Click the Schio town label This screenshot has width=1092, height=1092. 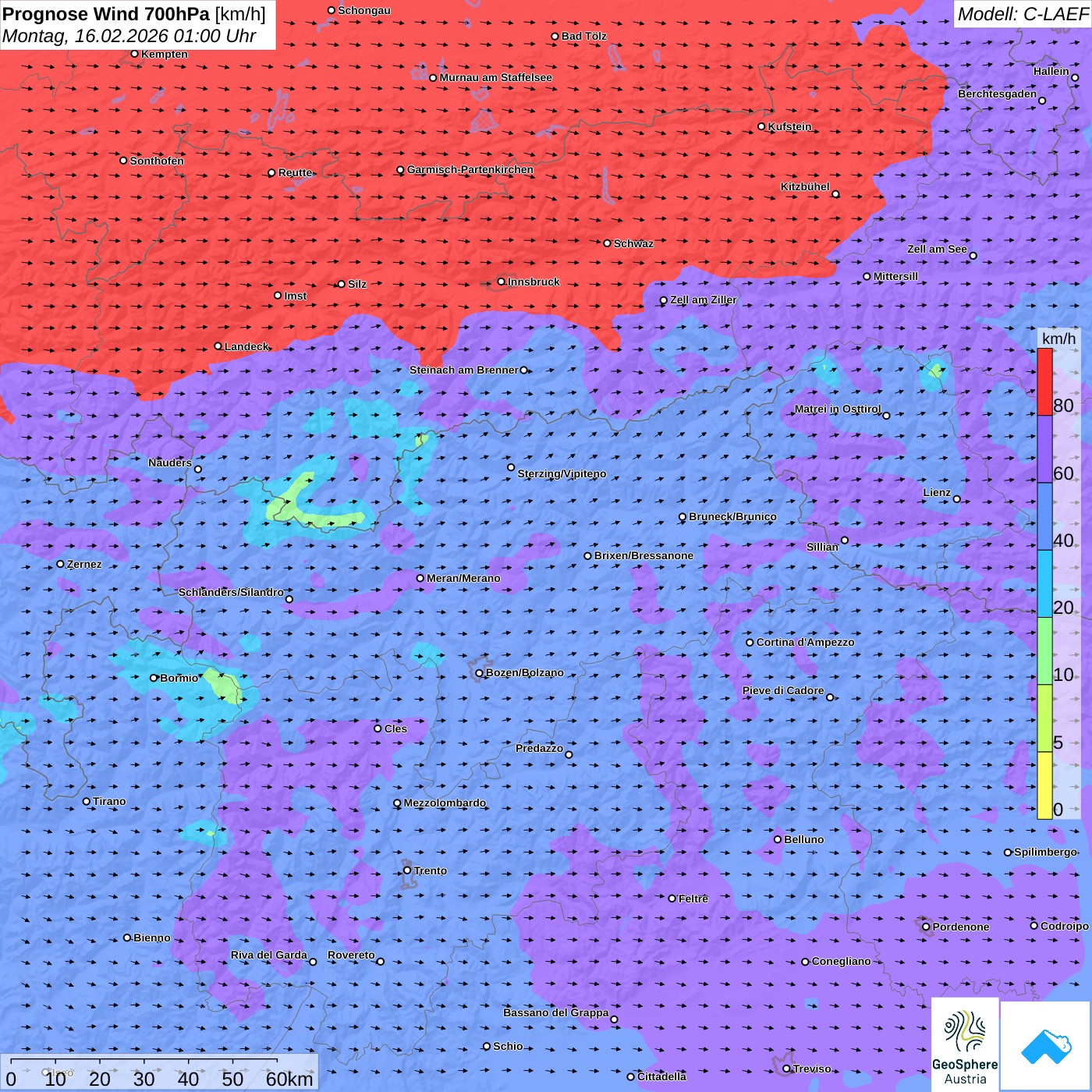click(x=508, y=1046)
